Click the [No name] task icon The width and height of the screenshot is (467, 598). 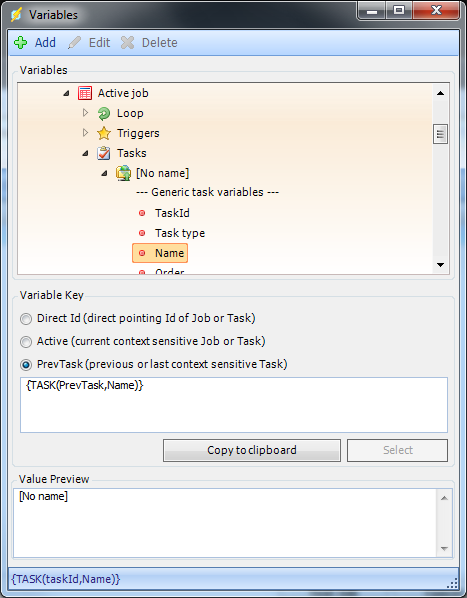tap(124, 173)
